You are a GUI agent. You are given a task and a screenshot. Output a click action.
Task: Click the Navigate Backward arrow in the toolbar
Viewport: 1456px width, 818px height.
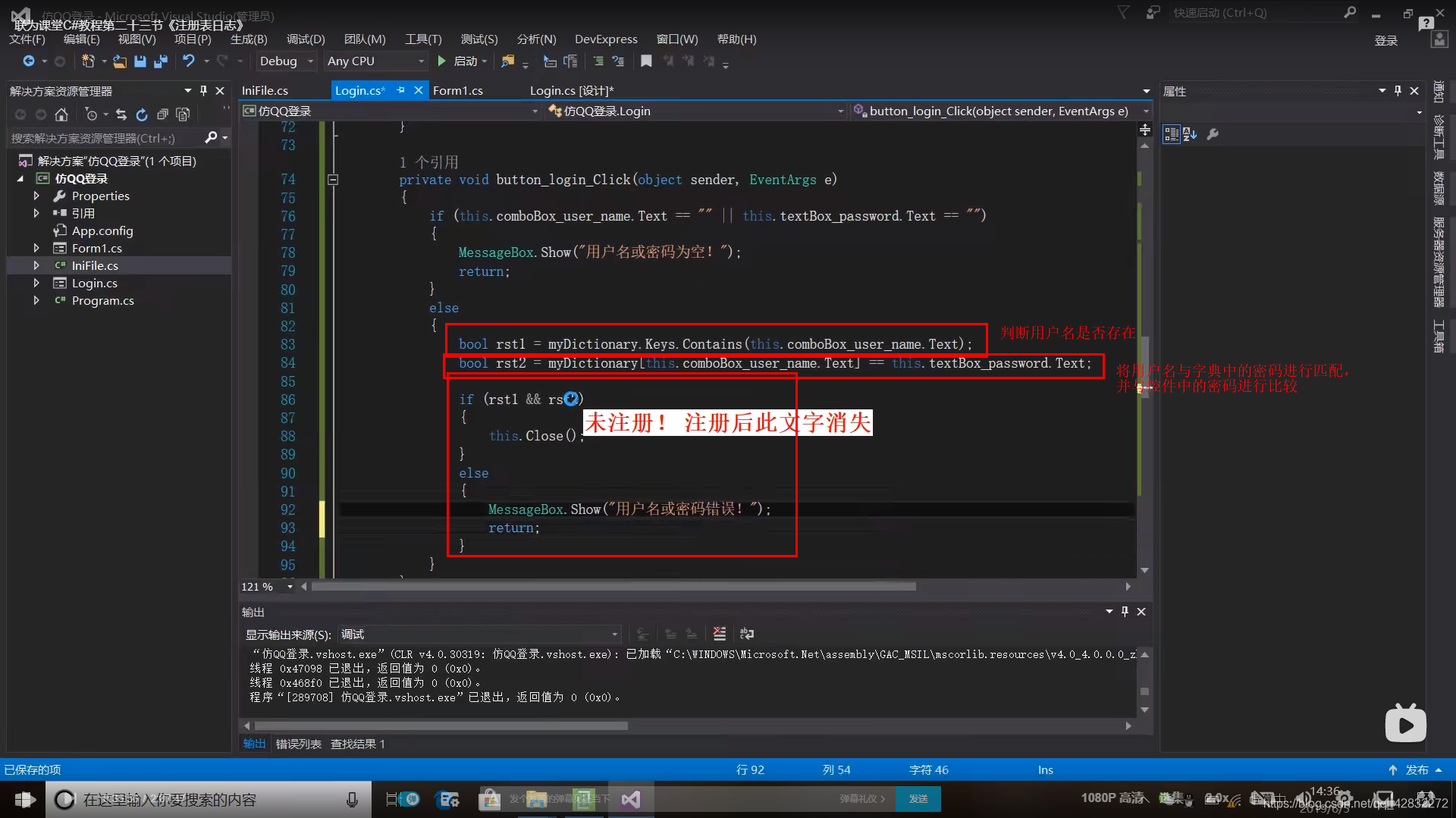(x=29, y=61)
